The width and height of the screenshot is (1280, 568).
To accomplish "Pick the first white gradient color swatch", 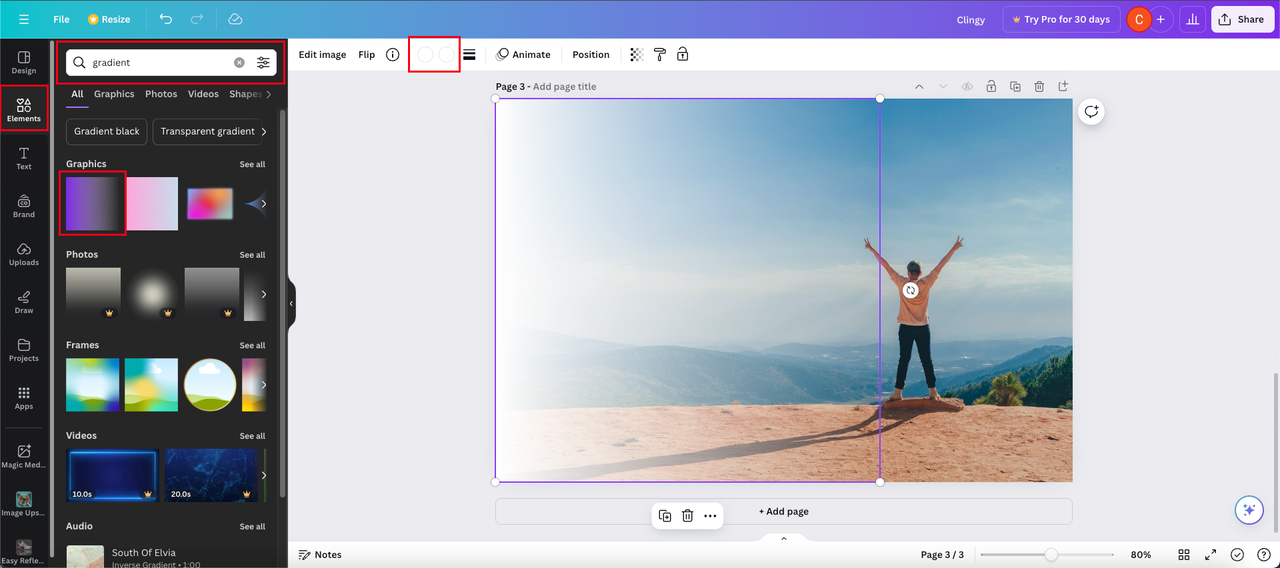I will pos(425,55).
